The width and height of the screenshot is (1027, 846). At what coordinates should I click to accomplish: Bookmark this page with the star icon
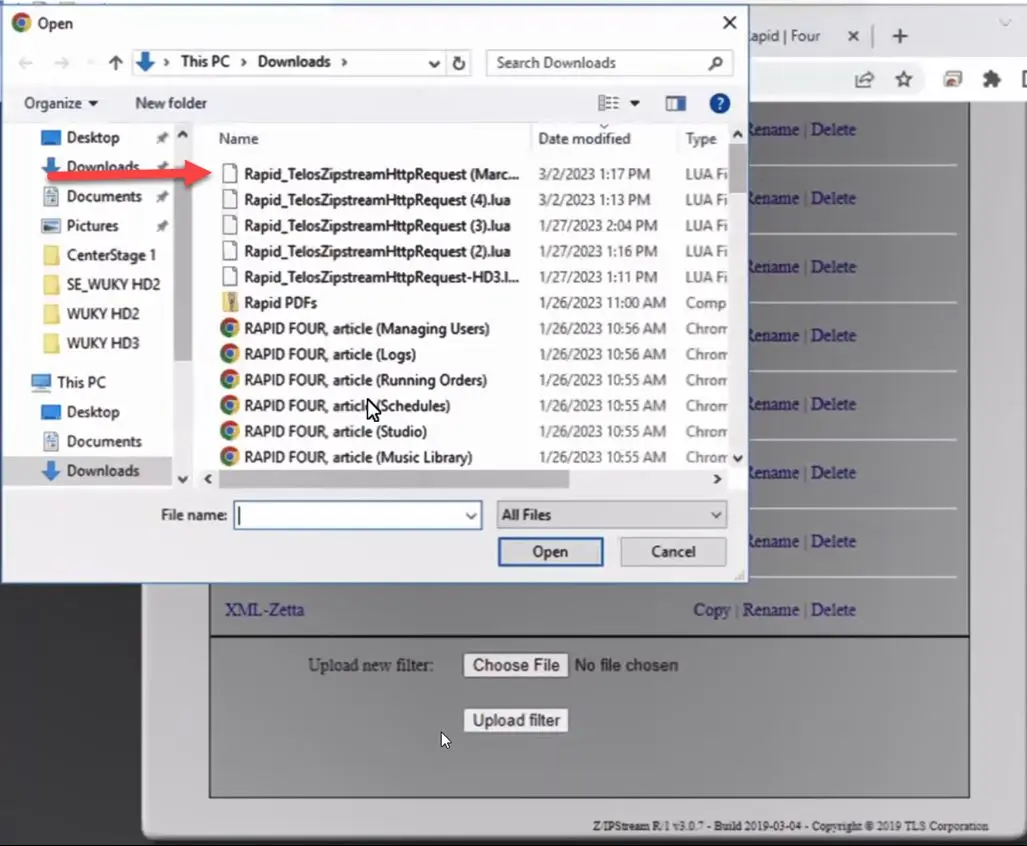[904, 80]
